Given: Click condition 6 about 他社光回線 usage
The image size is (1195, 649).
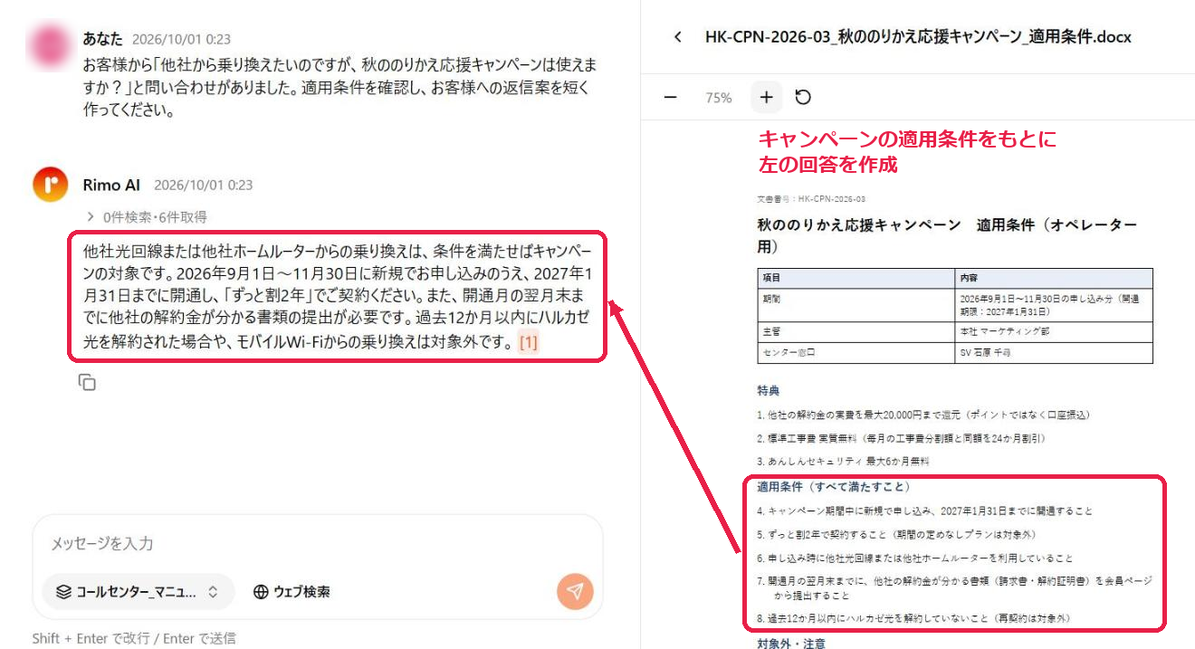Looking at the screenshot, I should tap(915, 558).
